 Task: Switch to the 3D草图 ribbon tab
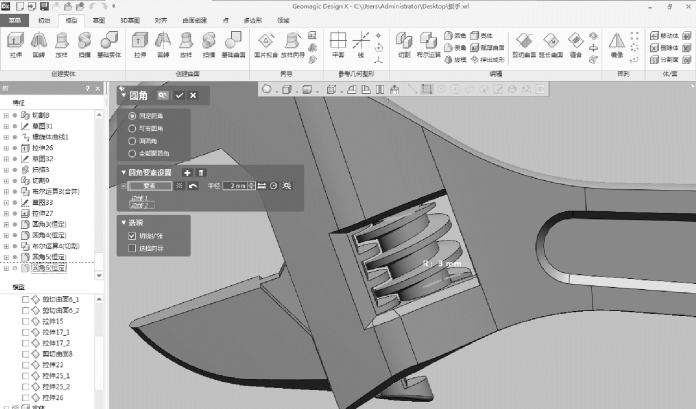(x=130, y=20)
